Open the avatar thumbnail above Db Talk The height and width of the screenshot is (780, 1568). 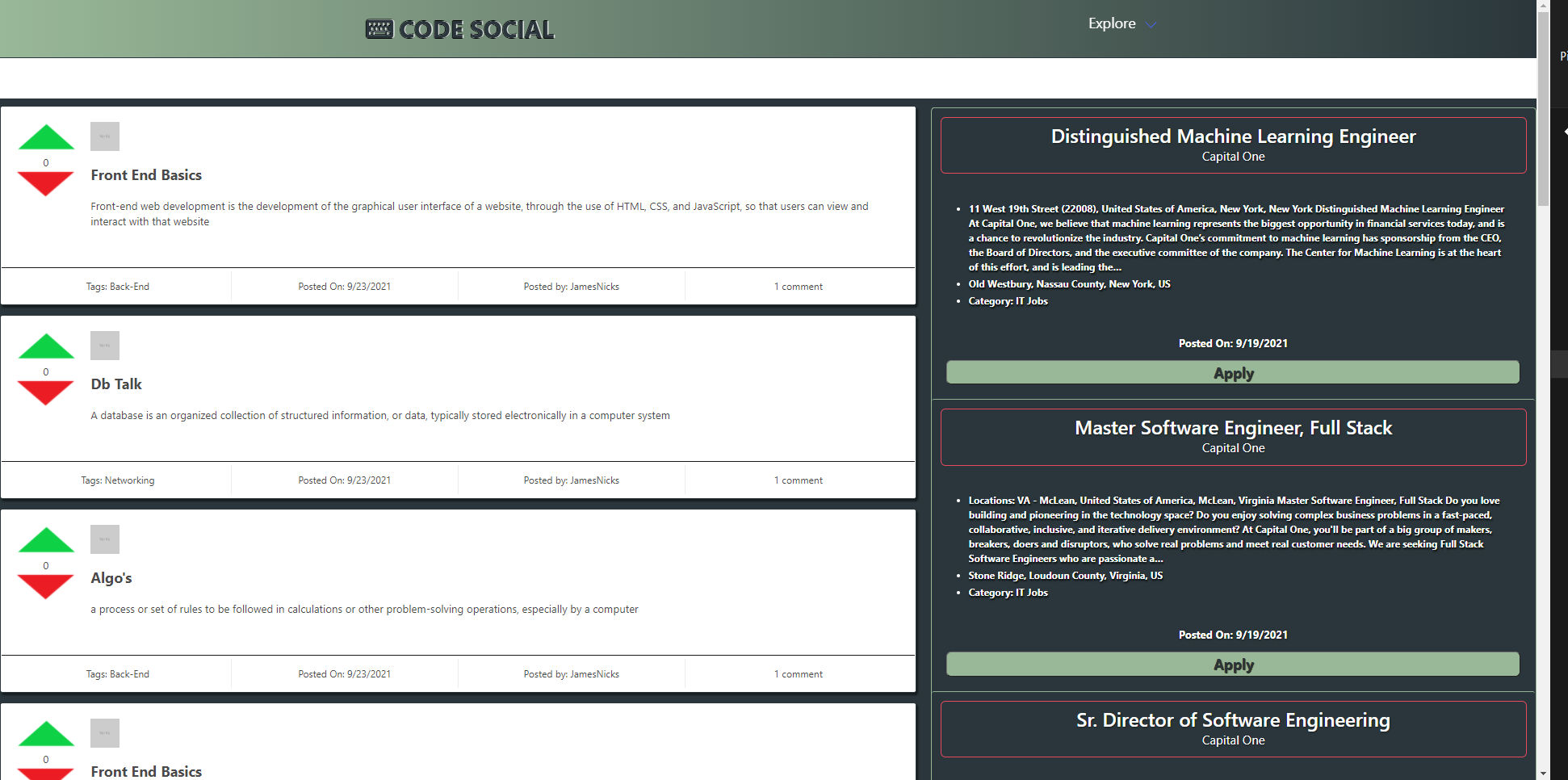(105, 346)
